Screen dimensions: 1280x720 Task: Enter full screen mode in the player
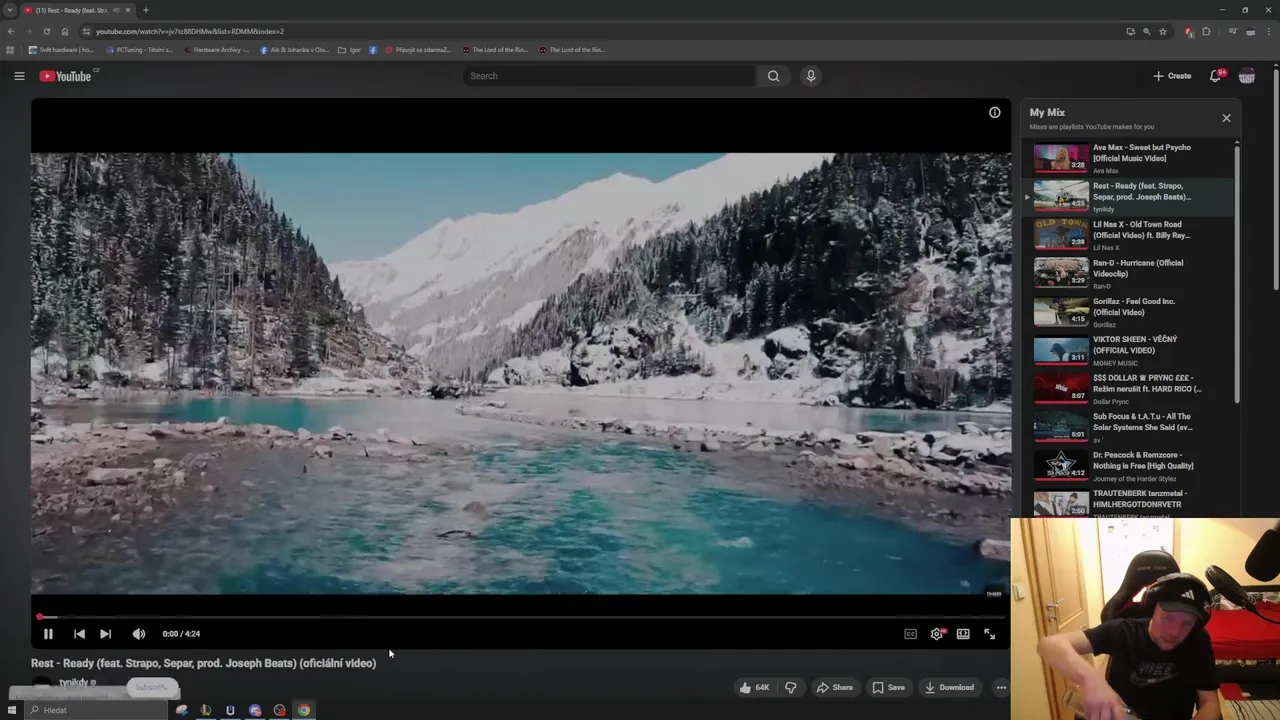click(989, 634)
